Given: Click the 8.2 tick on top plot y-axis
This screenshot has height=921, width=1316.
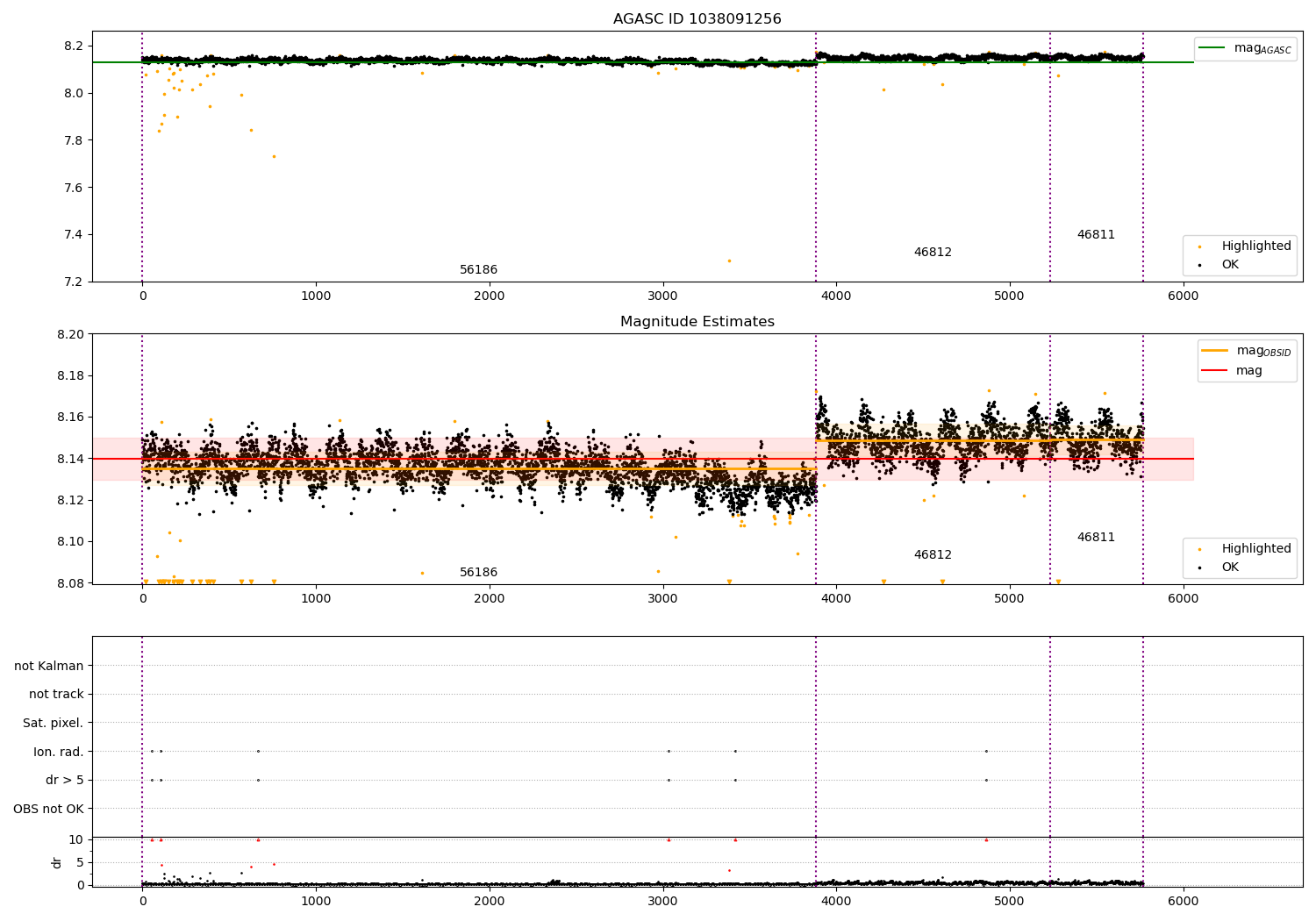Looking at the screenshot, I should [x=75, y=46].
